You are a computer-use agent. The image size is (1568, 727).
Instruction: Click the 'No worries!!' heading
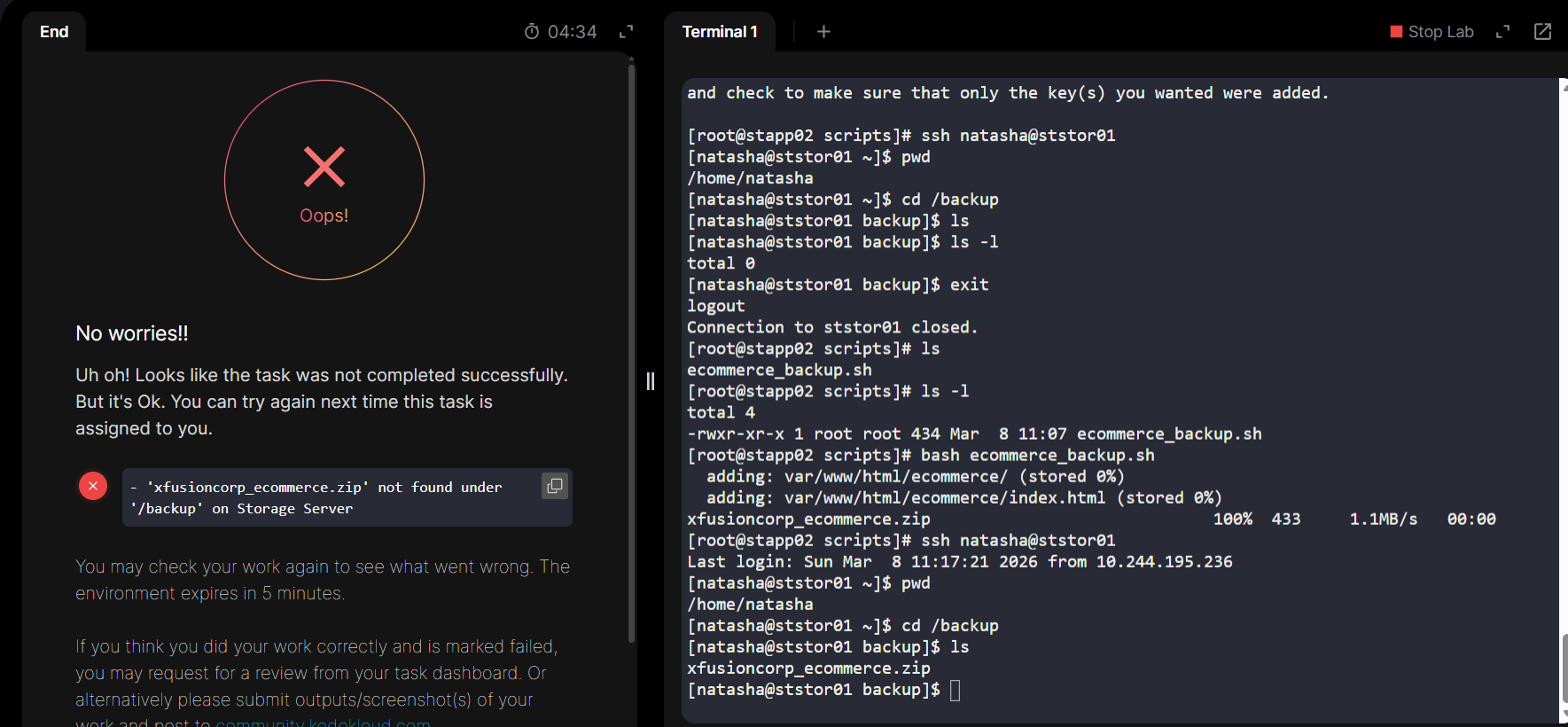(132, 333)
